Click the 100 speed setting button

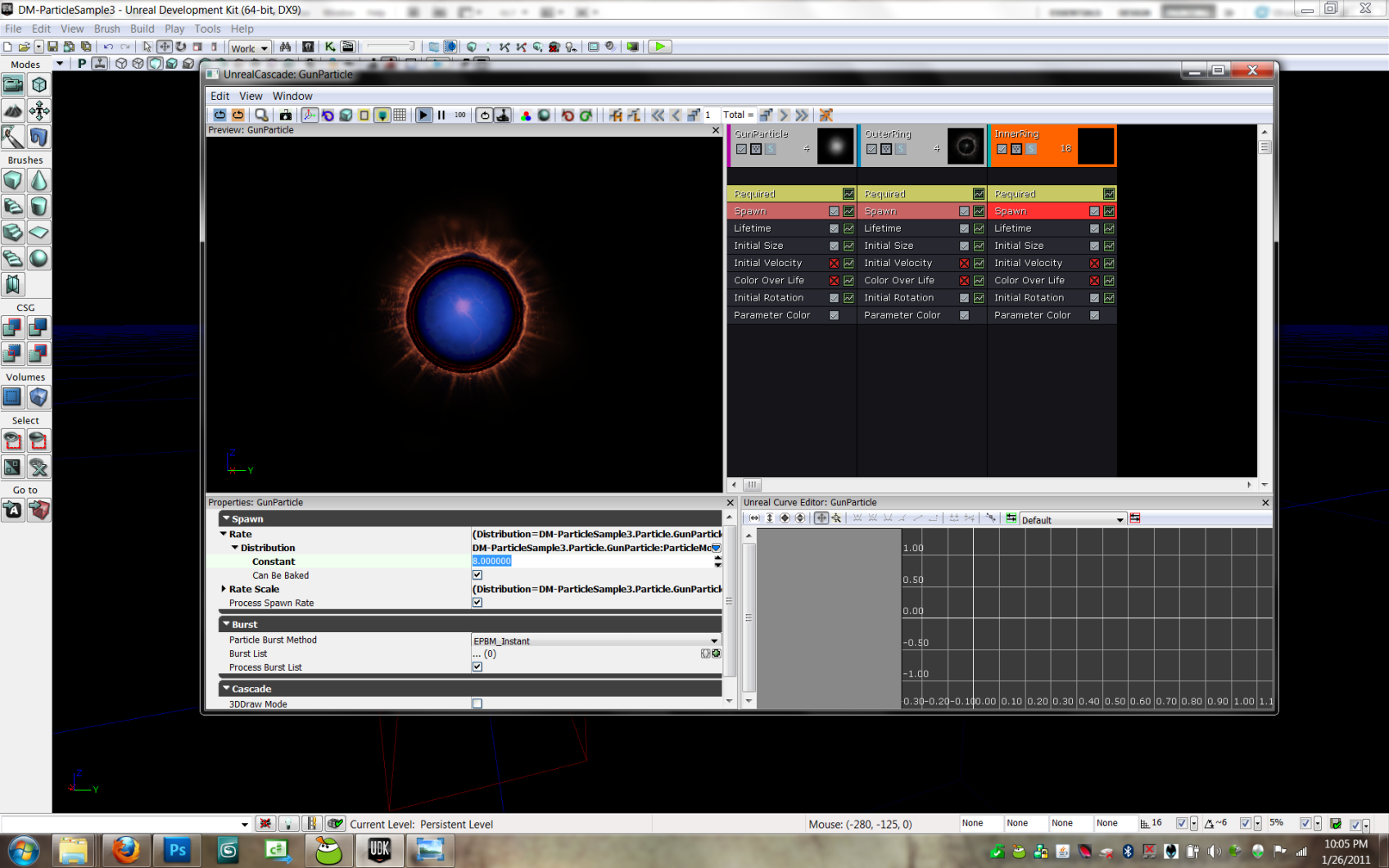(460, 115)
